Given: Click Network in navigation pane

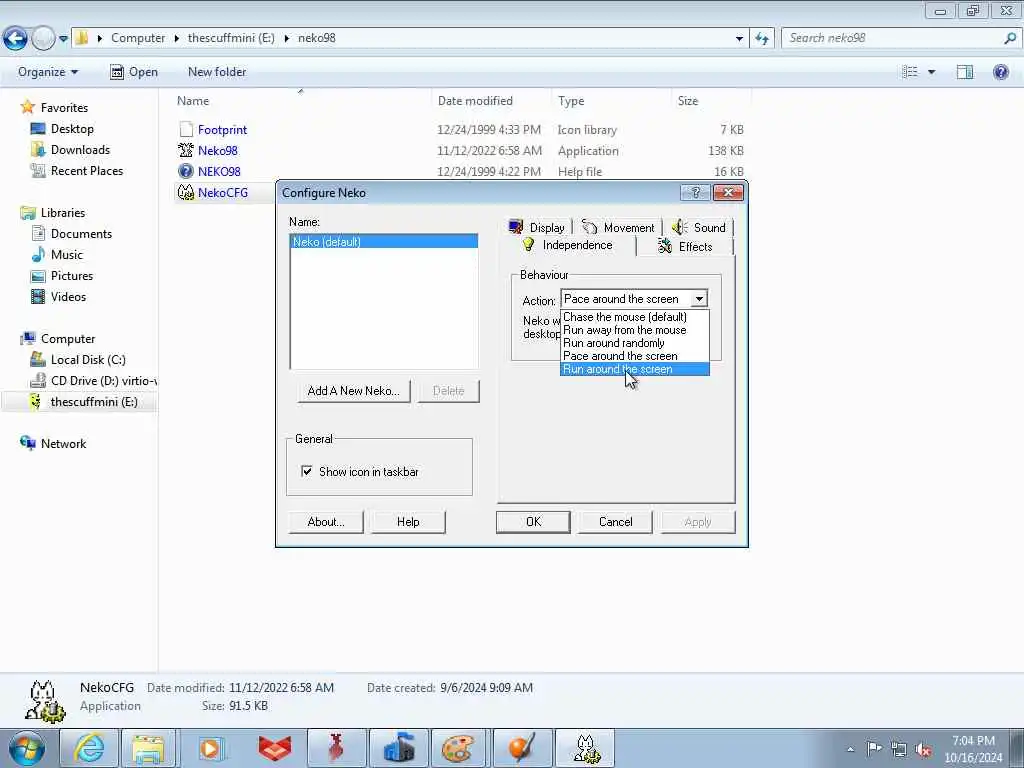Looking at the screenshot, I should coord(63,443).
